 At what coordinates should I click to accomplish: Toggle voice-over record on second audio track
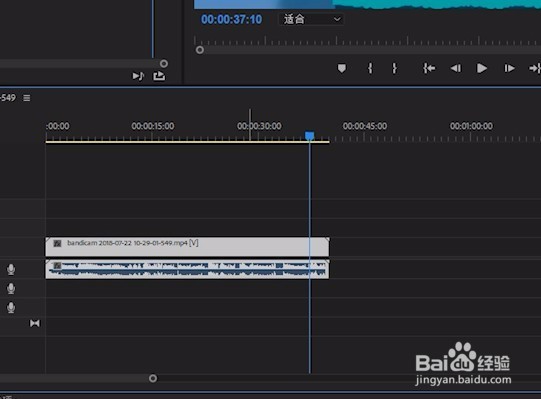(11, 289)
